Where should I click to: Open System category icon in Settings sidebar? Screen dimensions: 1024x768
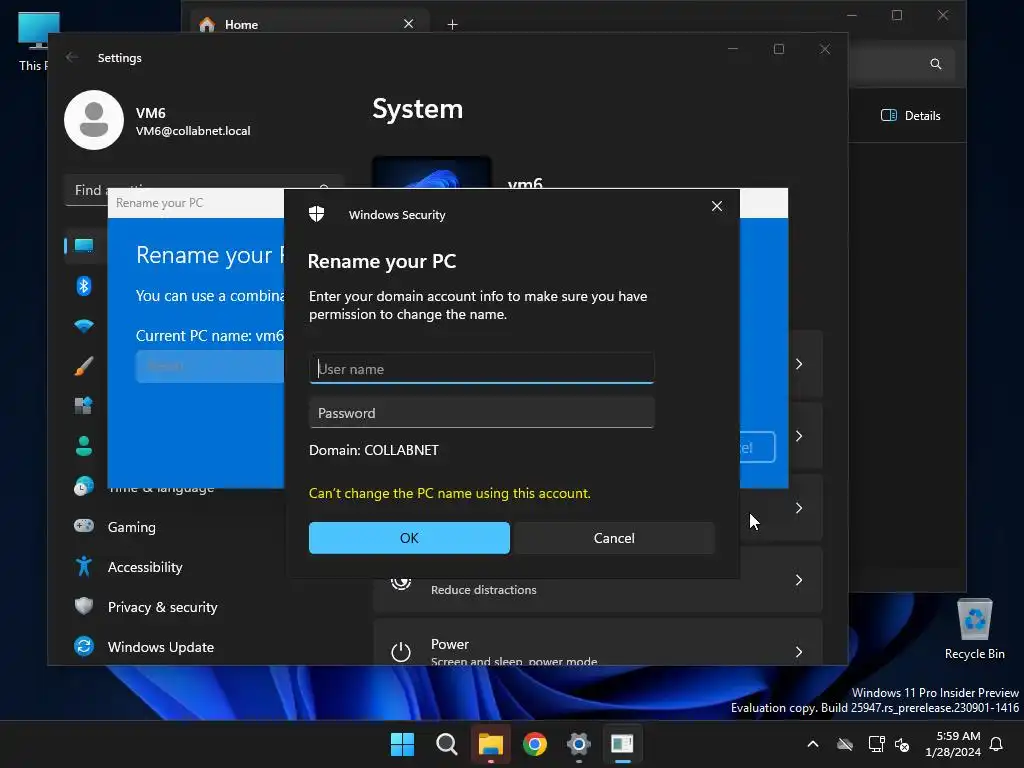[84, 246]
